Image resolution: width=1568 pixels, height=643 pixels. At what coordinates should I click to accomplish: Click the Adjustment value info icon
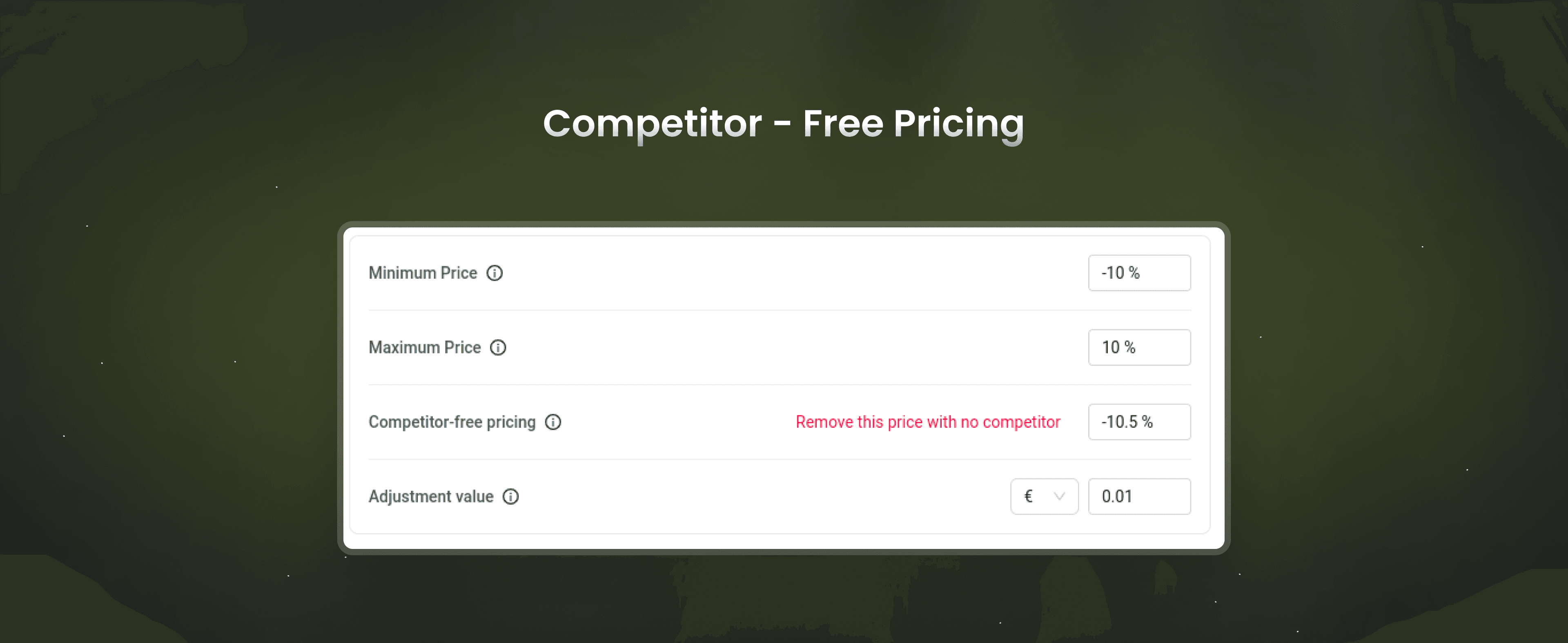click(x=511, y=497)
